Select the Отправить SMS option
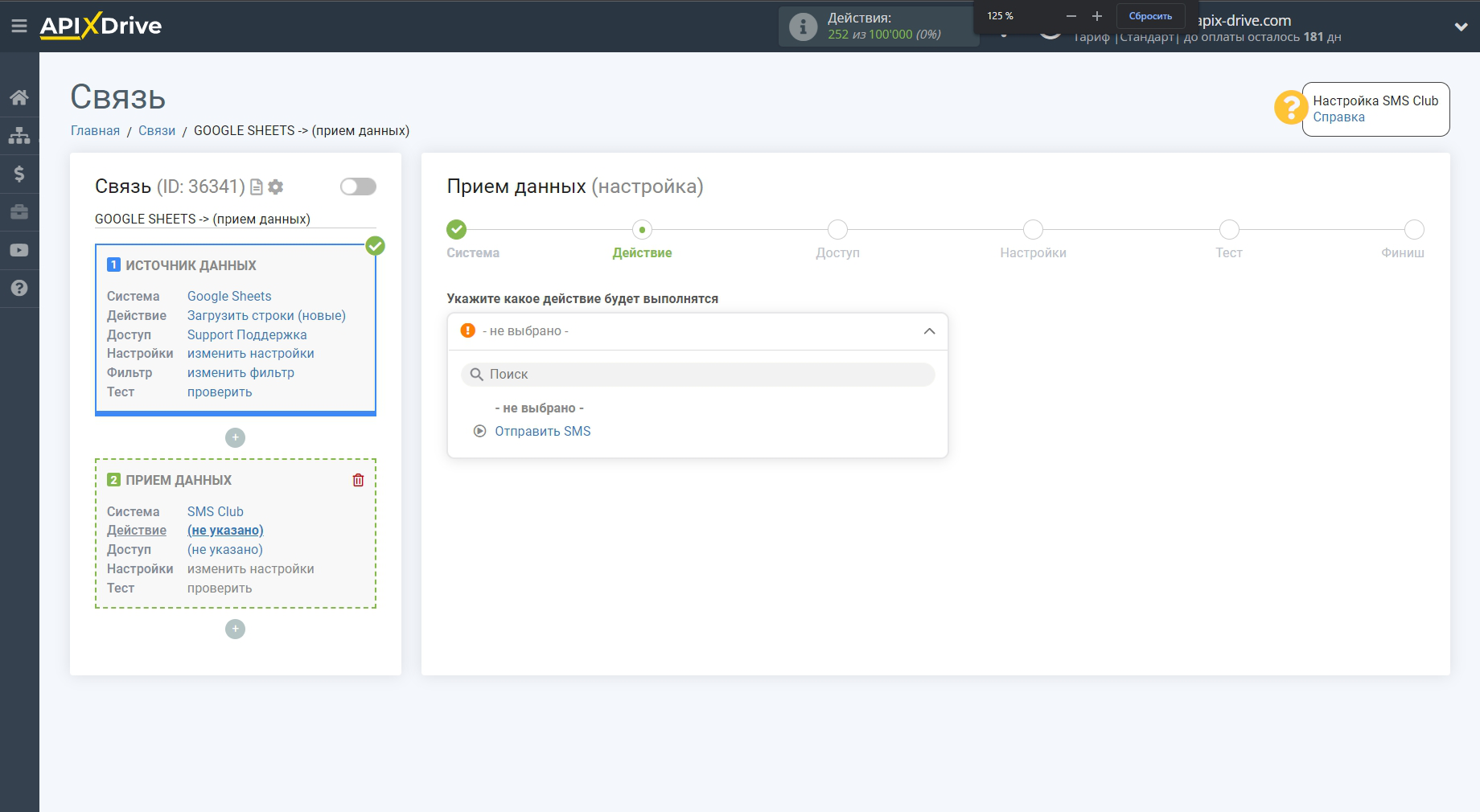This screenshot has height=812, width=1480. click(543, 431)
